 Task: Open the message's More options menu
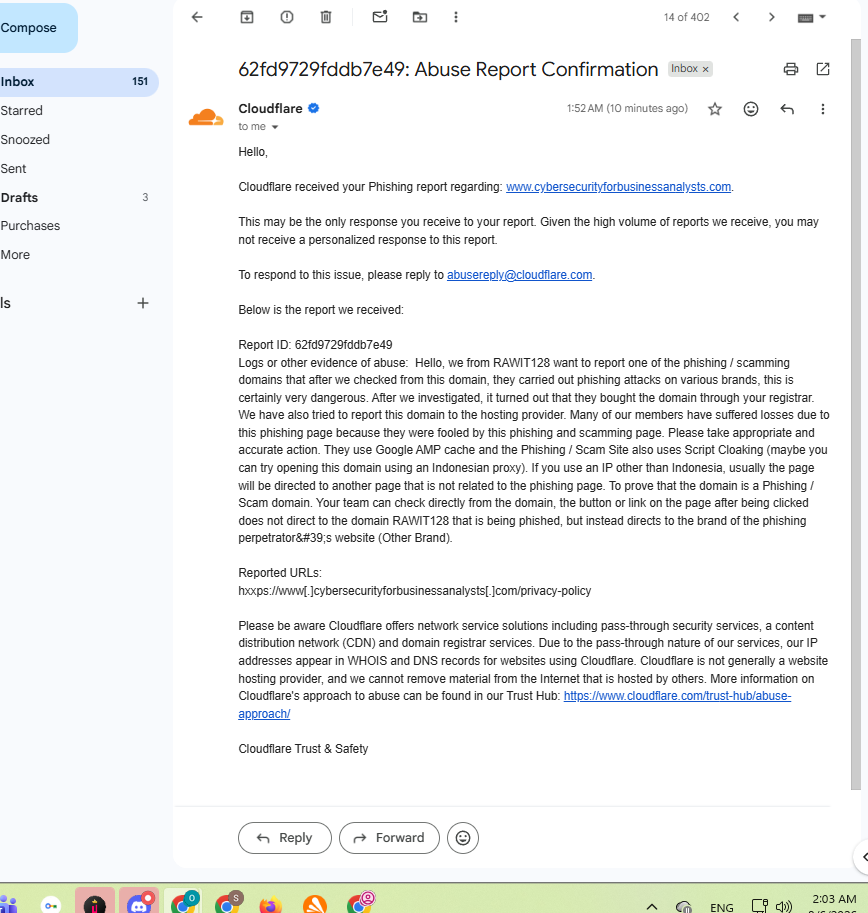pos(823,109)
